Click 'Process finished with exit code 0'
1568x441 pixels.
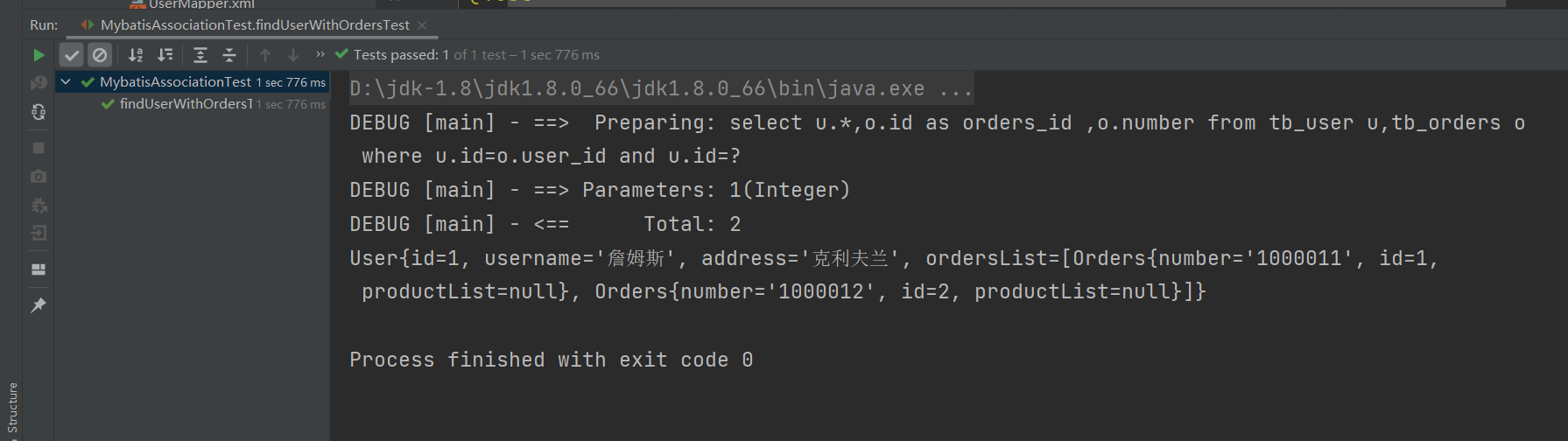(552, 360)
